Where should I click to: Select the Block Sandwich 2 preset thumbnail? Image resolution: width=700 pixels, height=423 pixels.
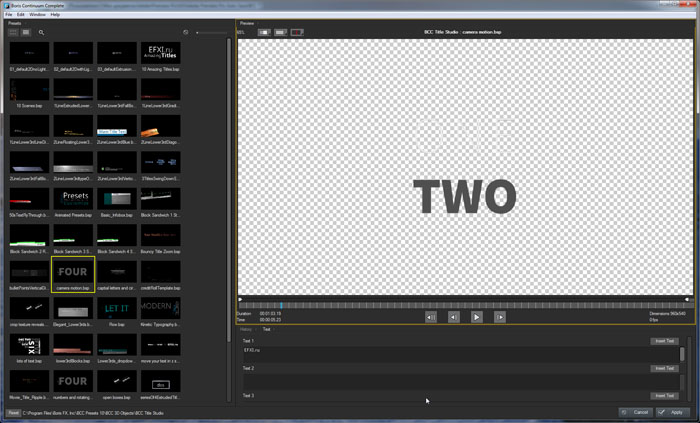click(x=29, y=236)
